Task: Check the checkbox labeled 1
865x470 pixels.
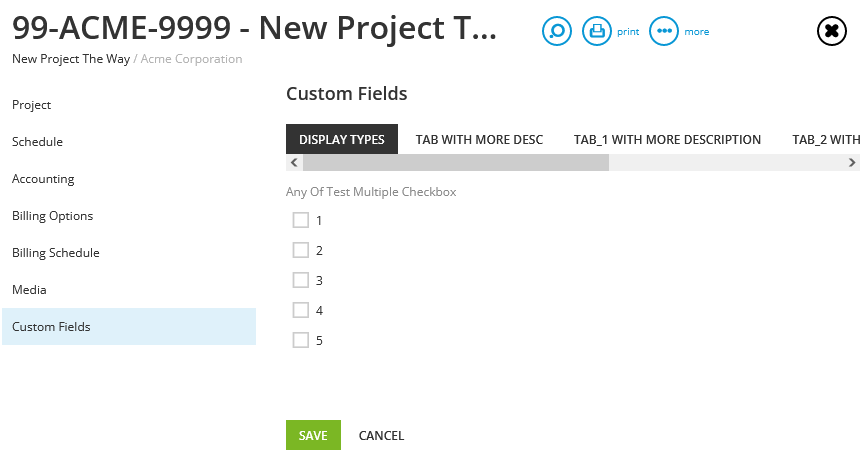Action: tap(301, 220)
